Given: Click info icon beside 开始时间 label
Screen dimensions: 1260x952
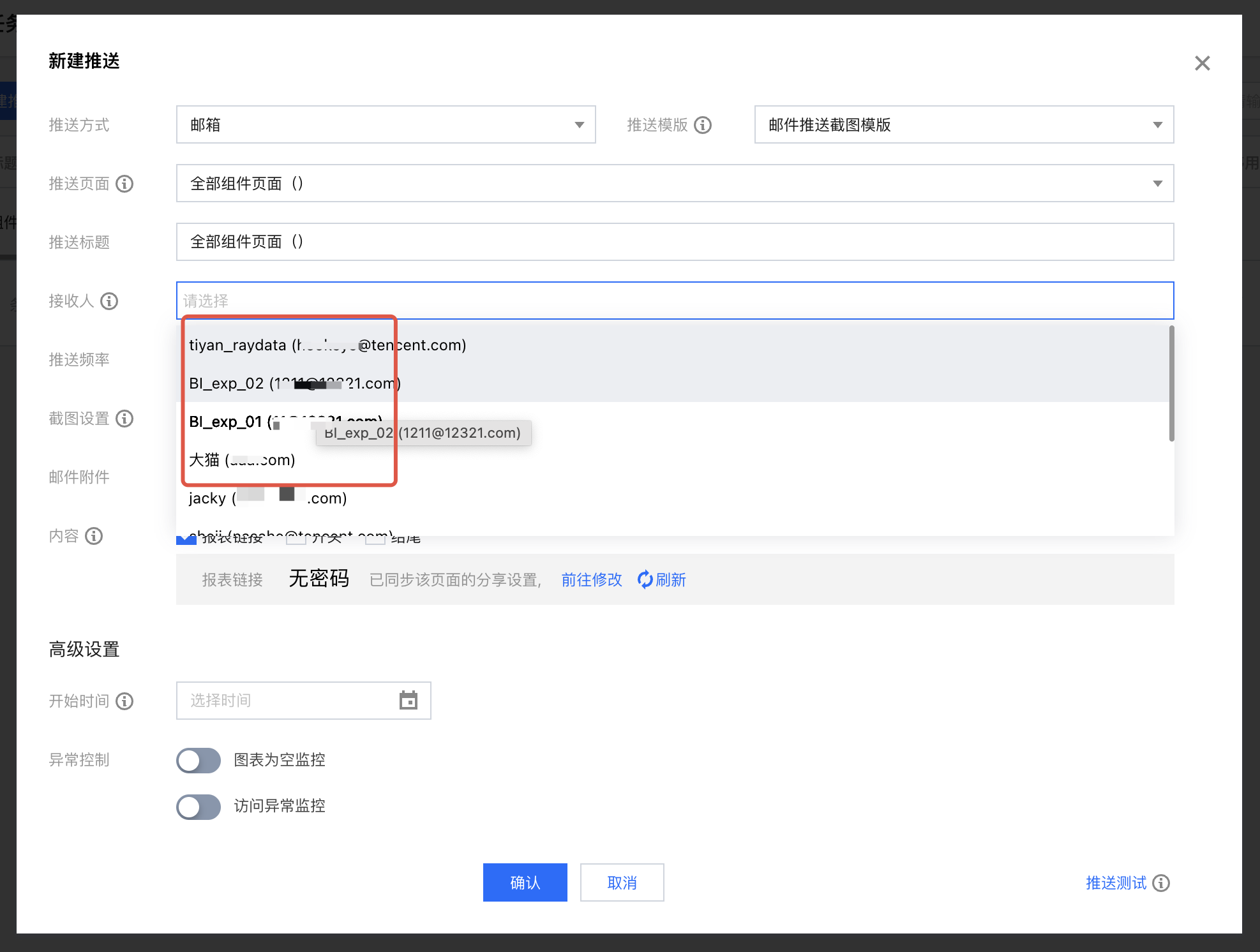Looking at the screenshot, I should coord(124,701).
